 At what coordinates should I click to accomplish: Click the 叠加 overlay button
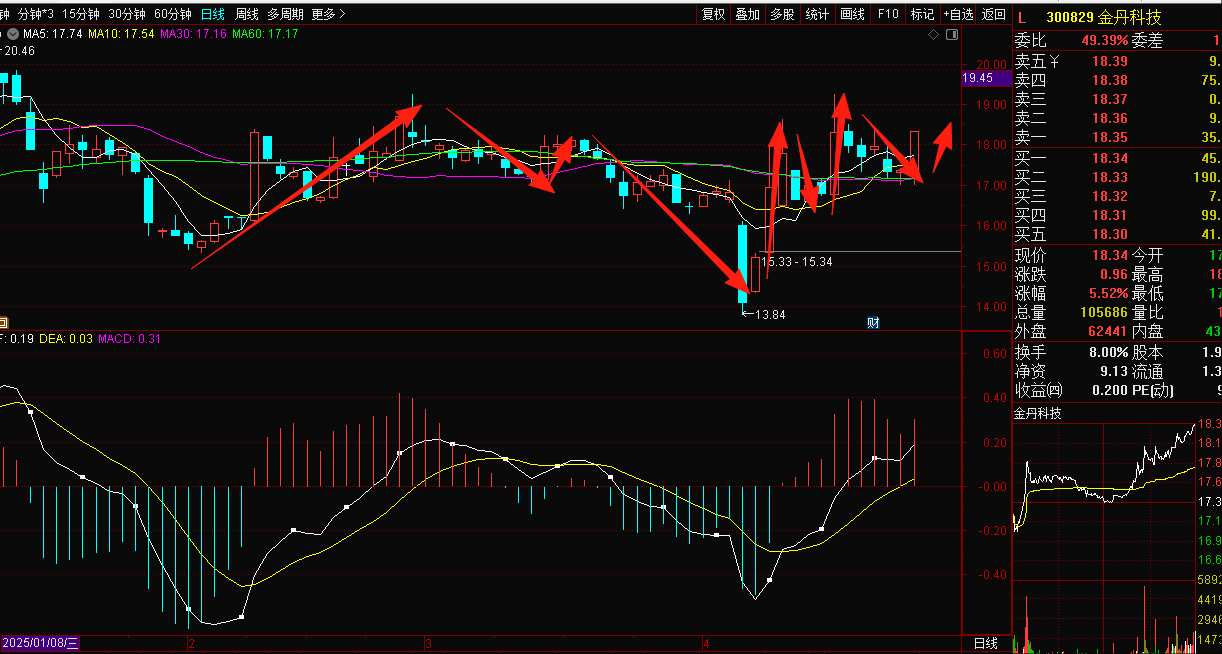point(747,14)
